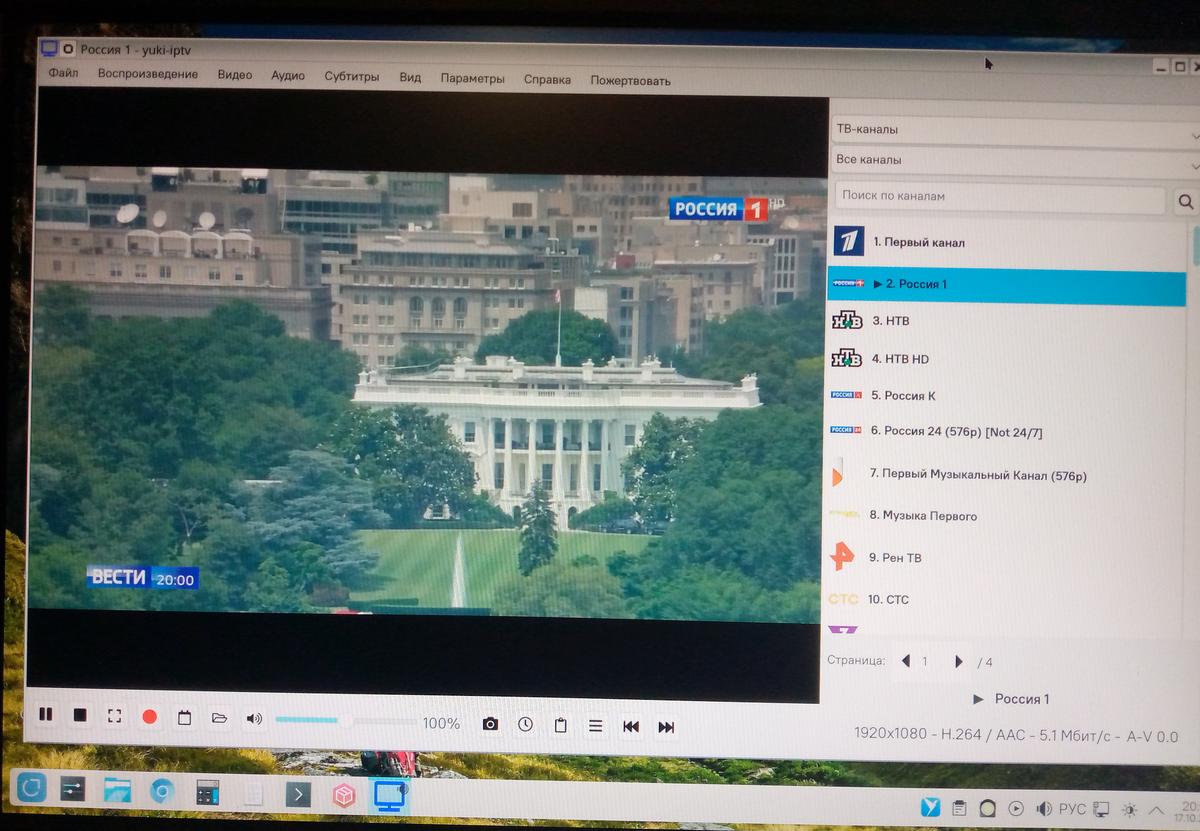Image resolution: width=1200 pixels, height=831 pixels.
Task: Switch to next channel button
Action: click(666, 727)
